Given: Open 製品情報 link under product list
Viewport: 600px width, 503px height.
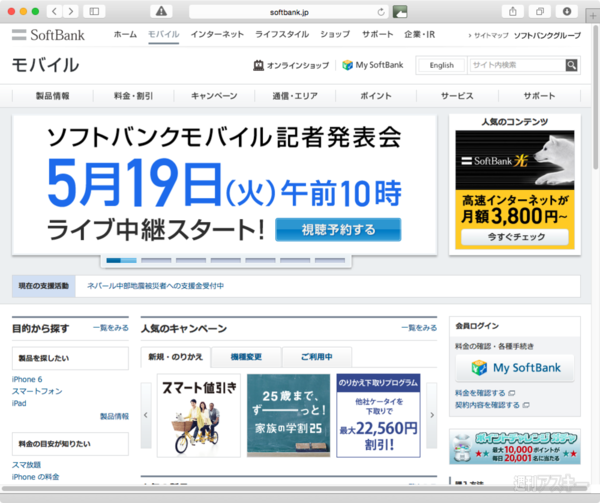Looking at the screenshot, I should 114,416.
